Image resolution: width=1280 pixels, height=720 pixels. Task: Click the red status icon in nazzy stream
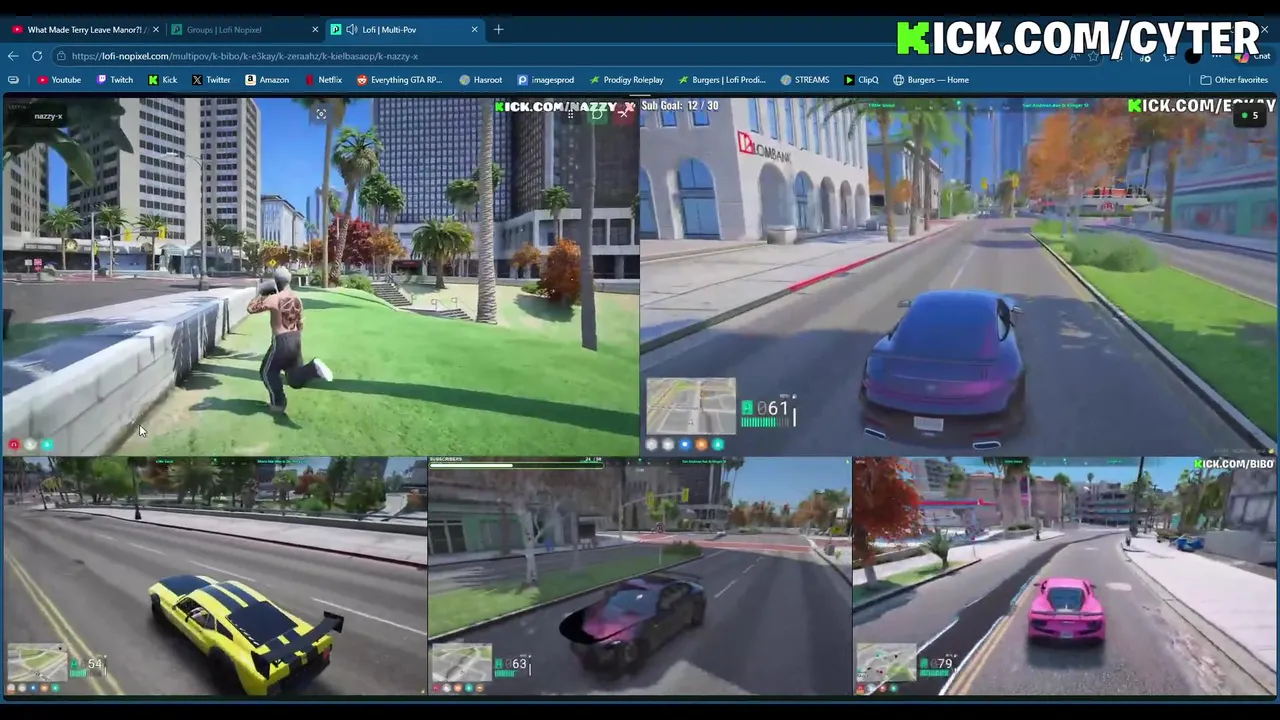[14, 445]
